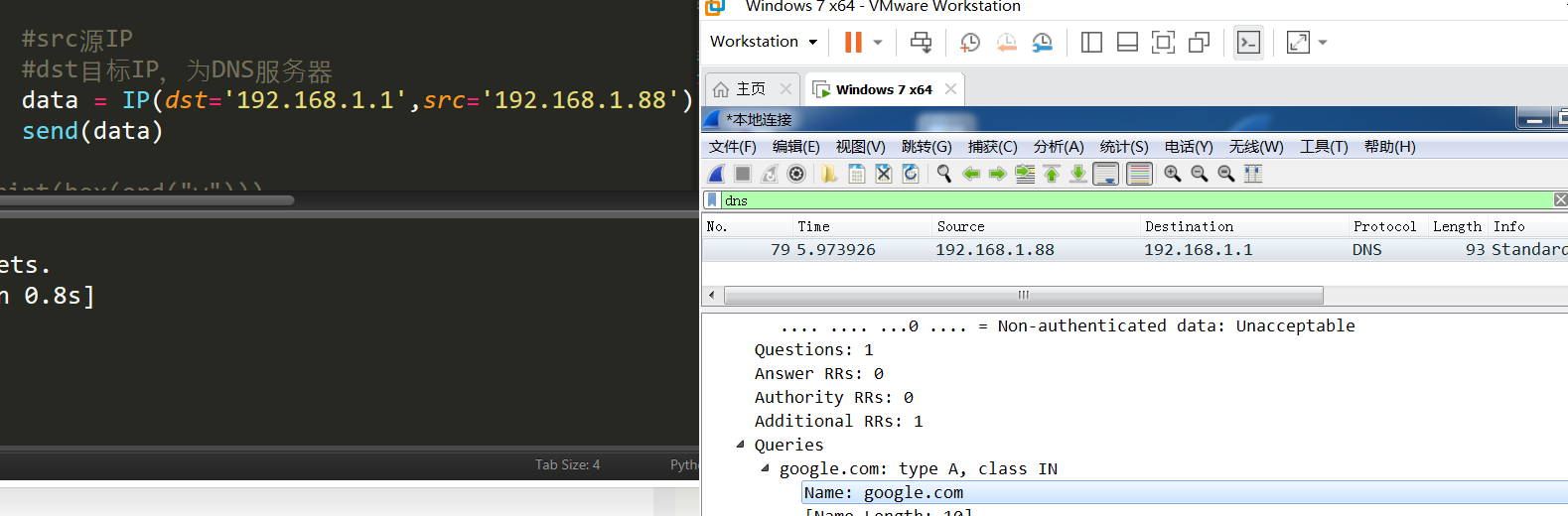Pause the virtual machine in VMware
Viewport: 1568px width, 516px height.
(x=853, y=42)
